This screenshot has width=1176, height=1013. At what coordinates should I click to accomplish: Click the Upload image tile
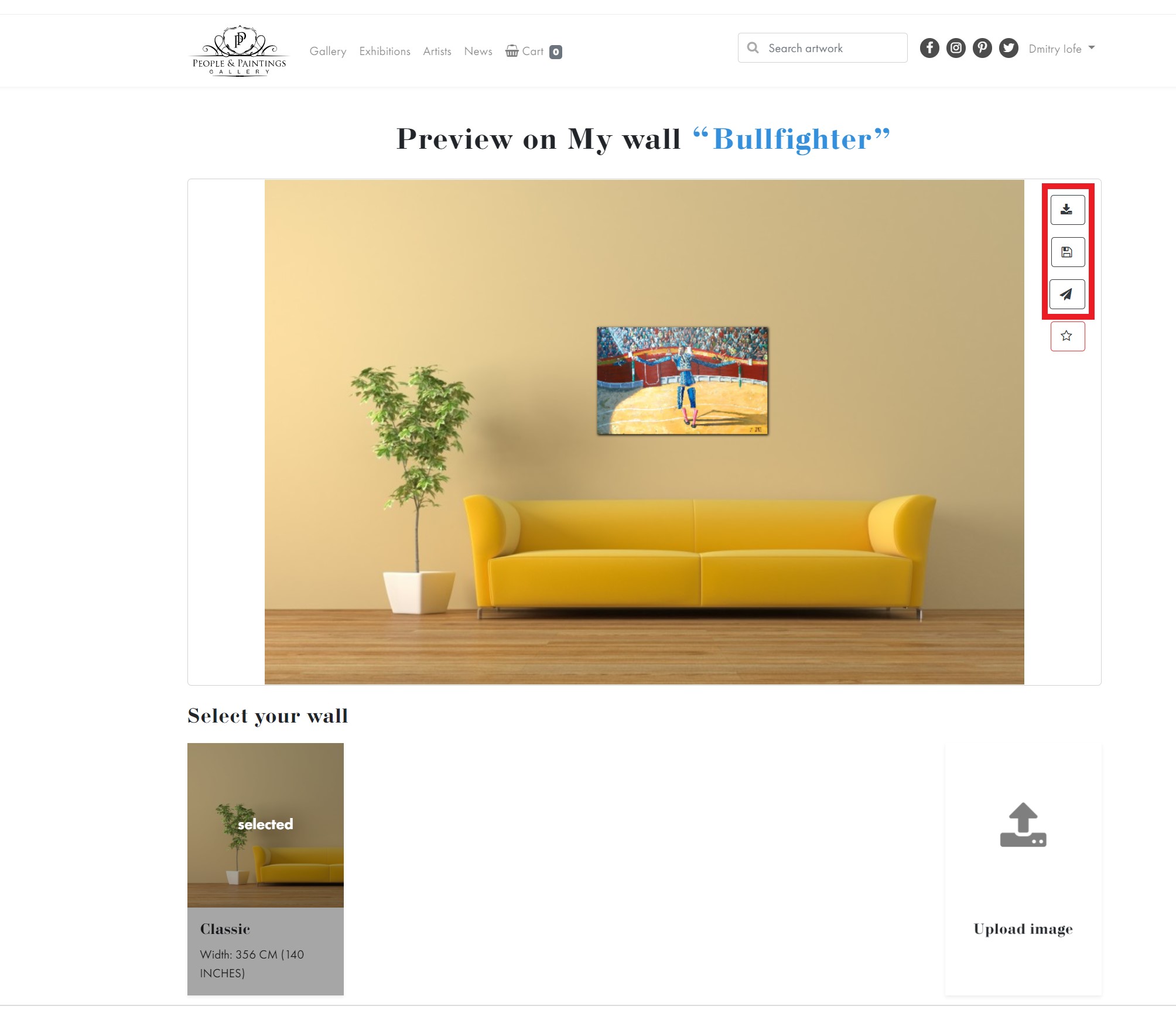1023,869
